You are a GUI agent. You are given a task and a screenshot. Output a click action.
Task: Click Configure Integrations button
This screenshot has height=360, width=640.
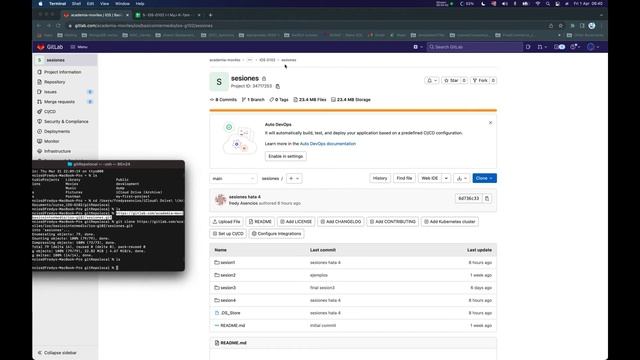(277, 234)
